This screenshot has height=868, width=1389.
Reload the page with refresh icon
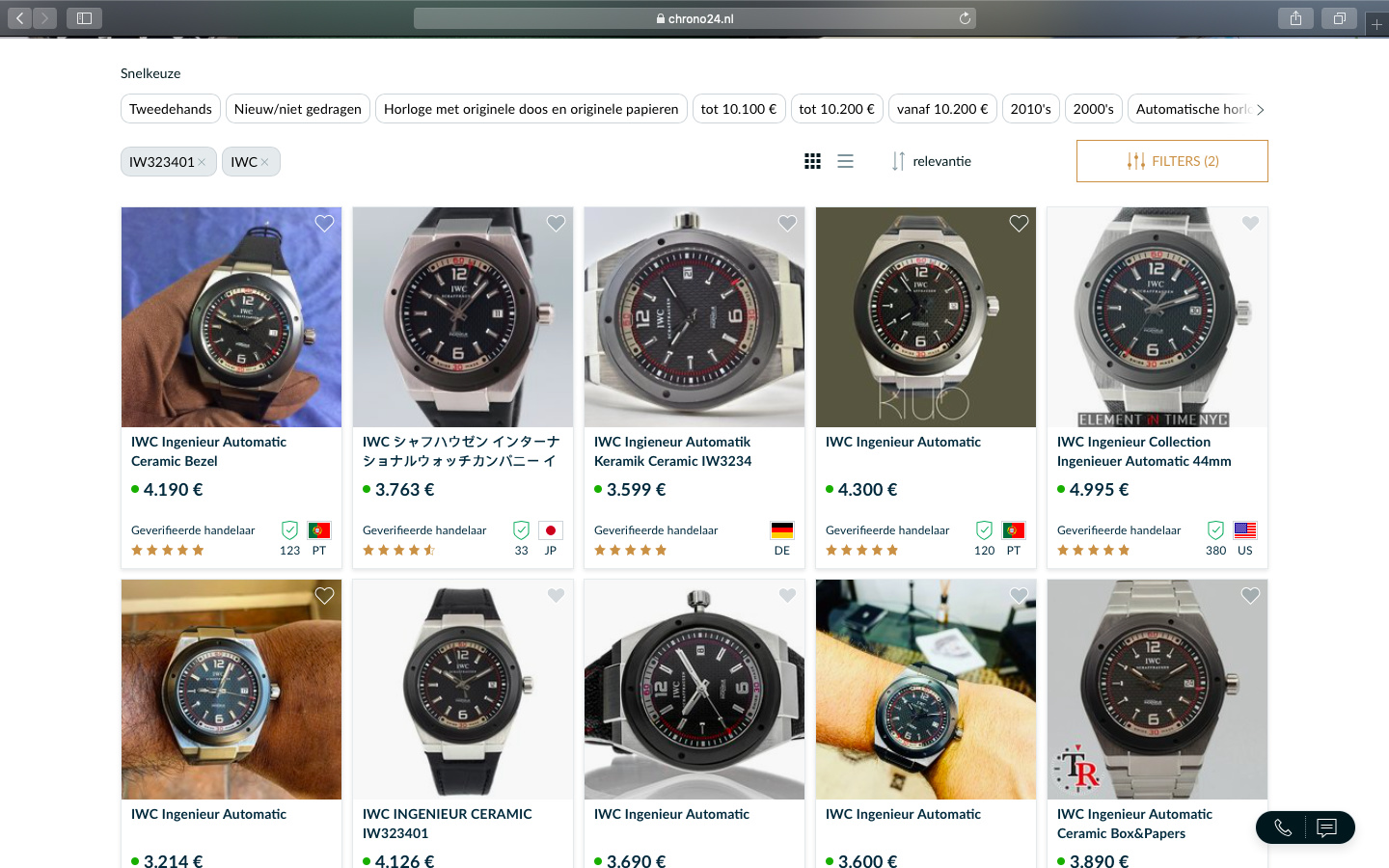pos(965,18)
